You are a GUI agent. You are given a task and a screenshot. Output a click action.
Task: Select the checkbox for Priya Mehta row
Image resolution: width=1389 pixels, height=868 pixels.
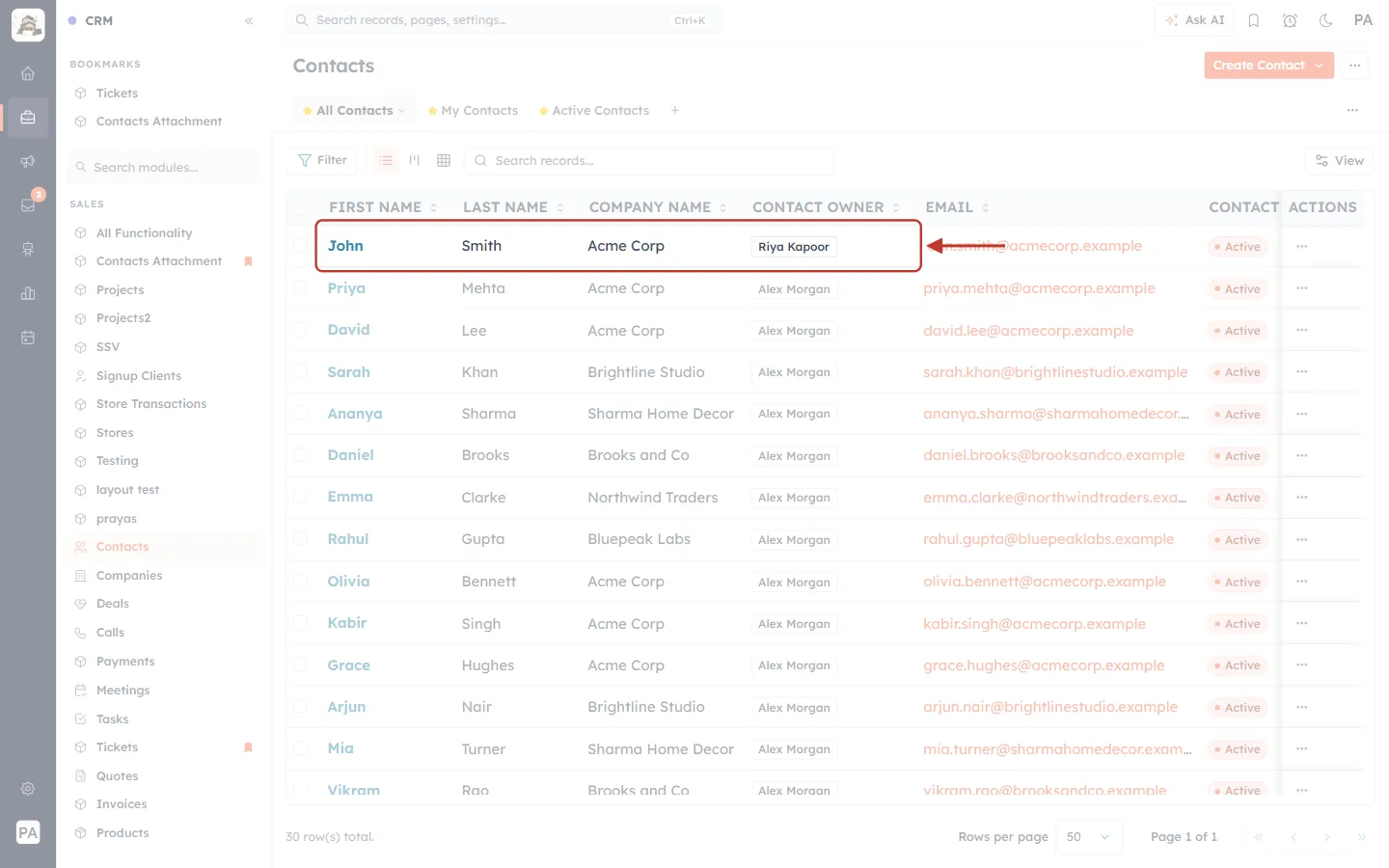(301, 288)
